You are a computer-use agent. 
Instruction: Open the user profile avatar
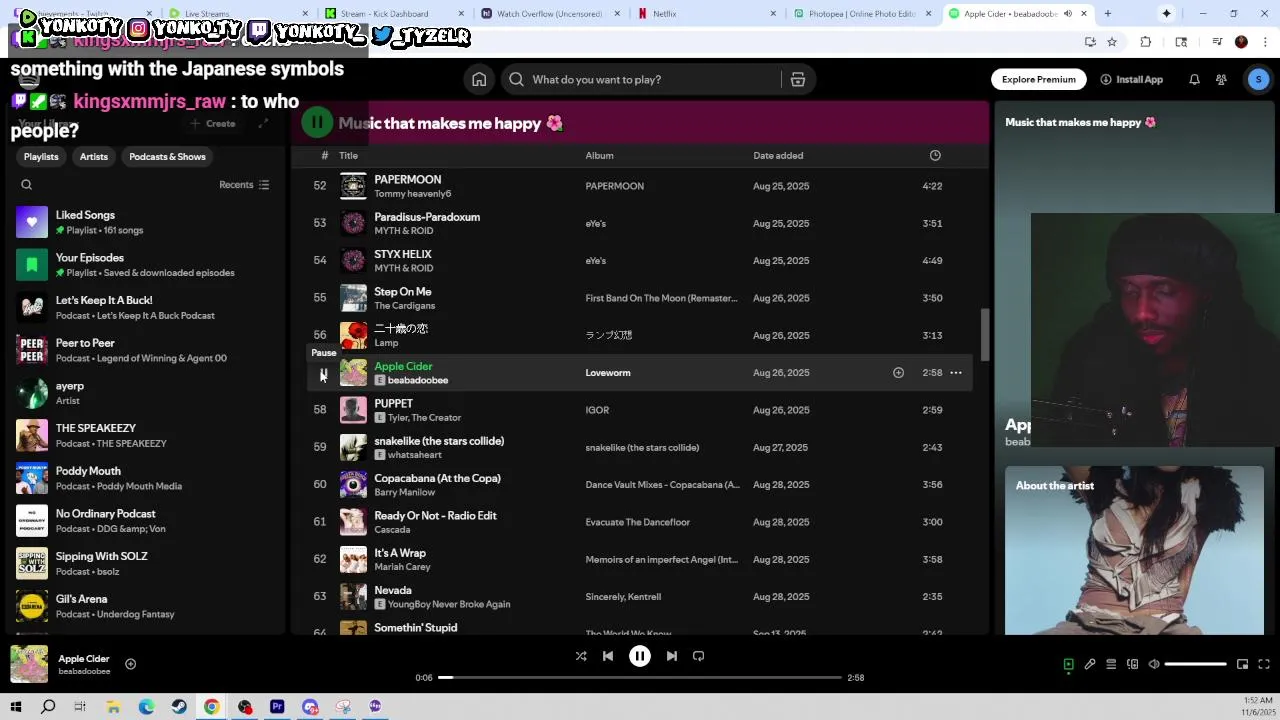(1258, 80)
